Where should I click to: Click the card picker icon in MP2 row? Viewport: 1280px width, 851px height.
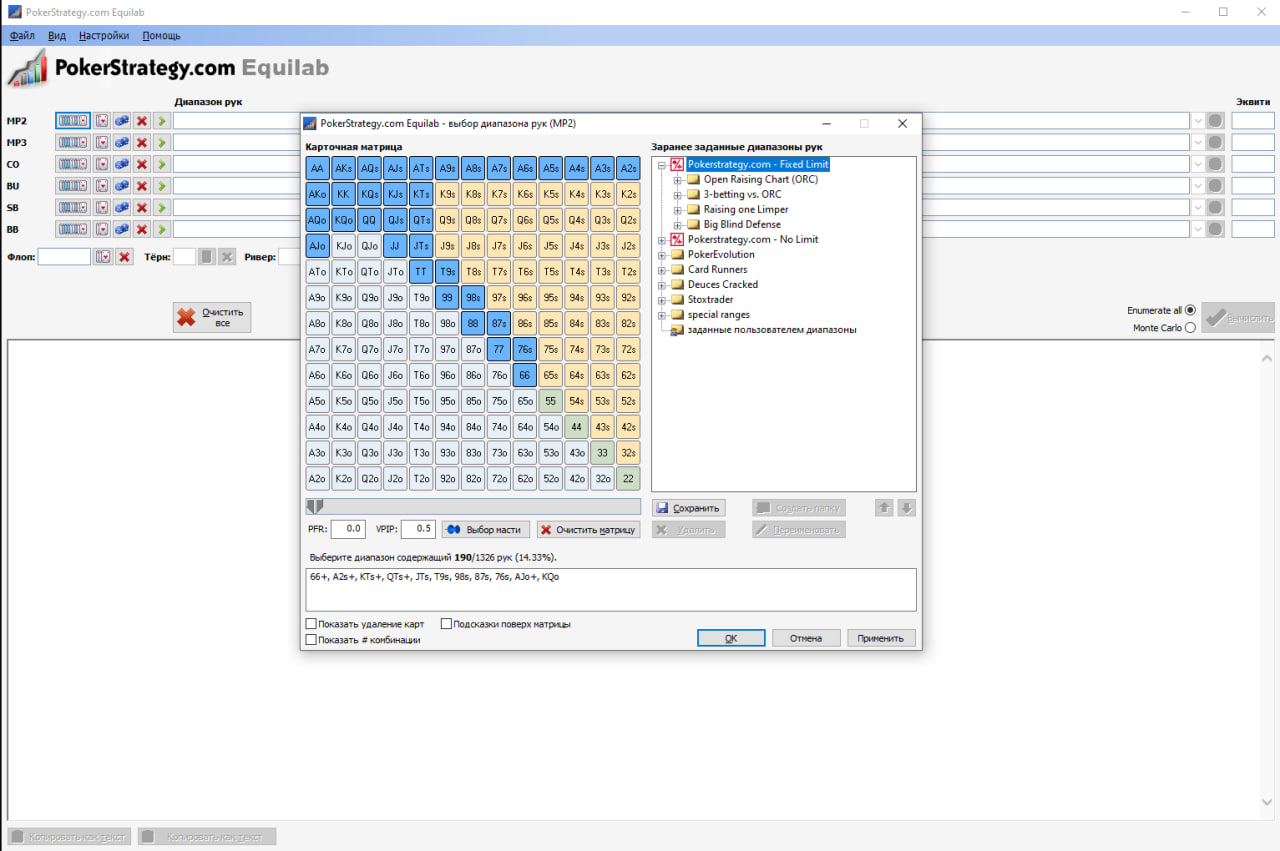coord(102,120)
